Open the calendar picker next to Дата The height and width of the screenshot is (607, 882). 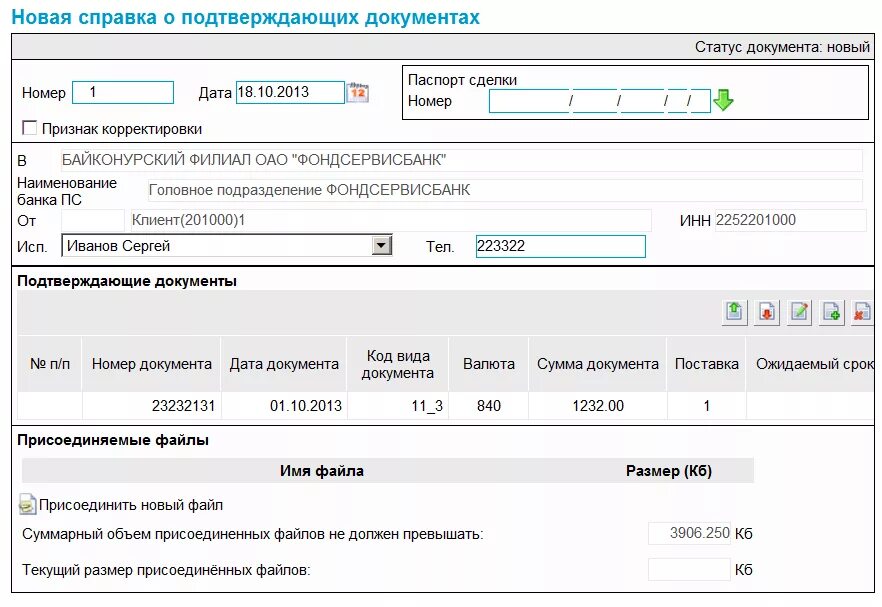pos(358,92)
